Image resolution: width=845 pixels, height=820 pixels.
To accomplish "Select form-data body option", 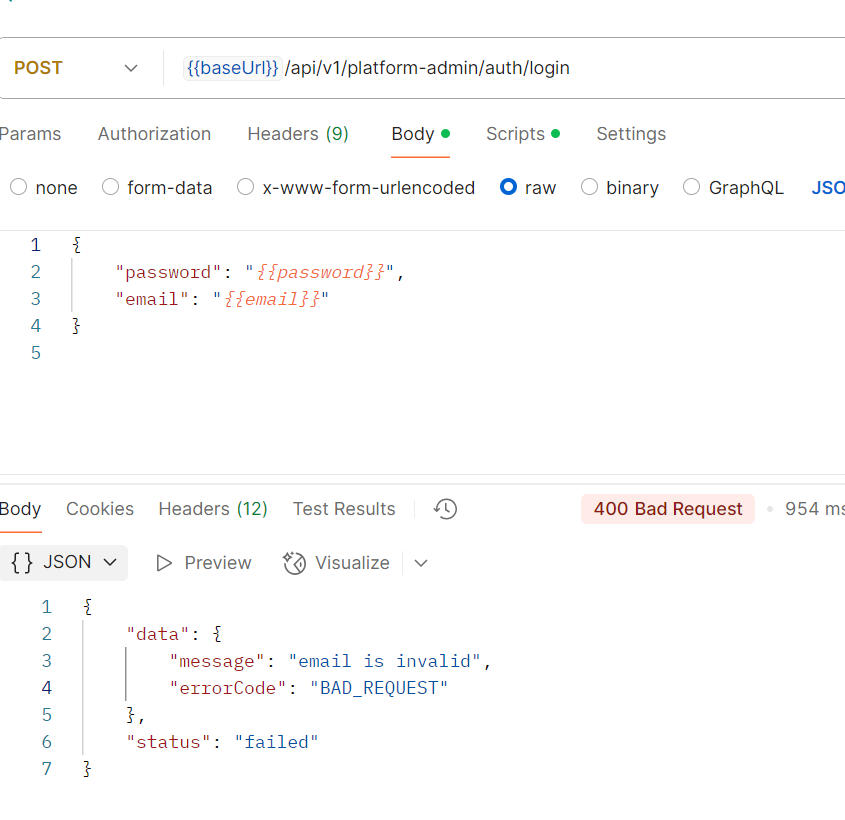I will click(x=111, y=187).
